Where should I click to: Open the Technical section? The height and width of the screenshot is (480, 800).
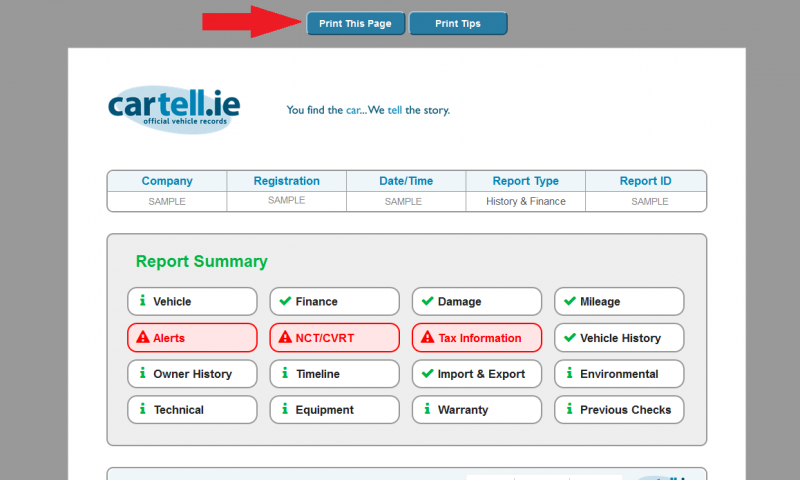click(192, 410)
